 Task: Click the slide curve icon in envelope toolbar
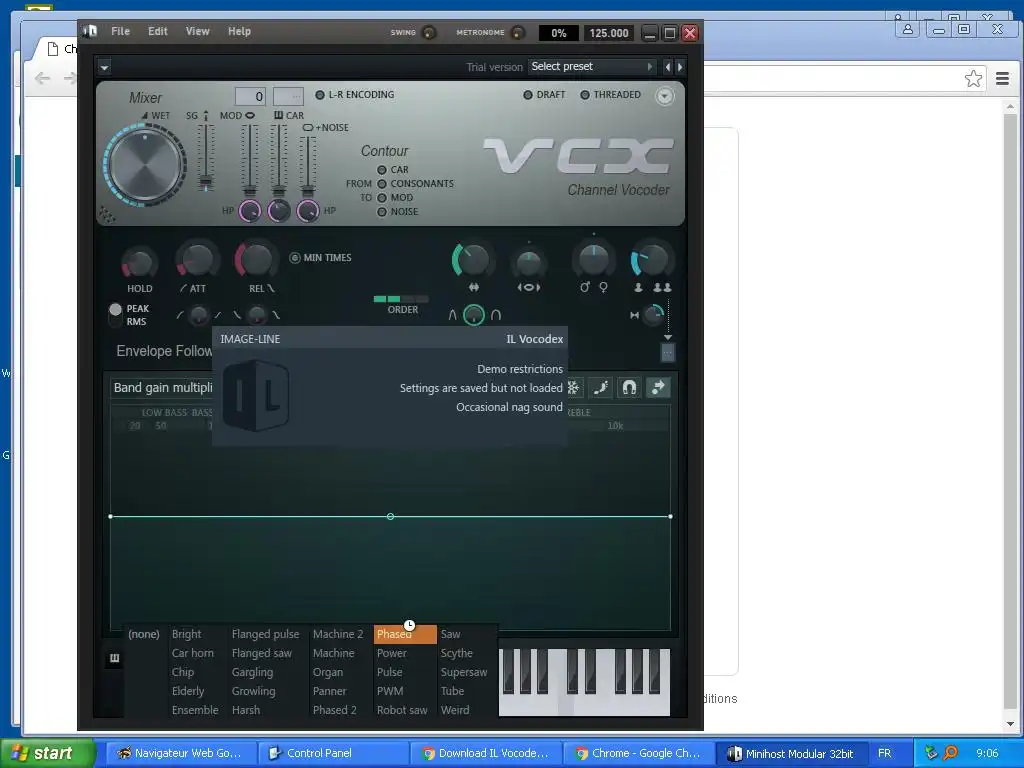(x=601, y=387)
